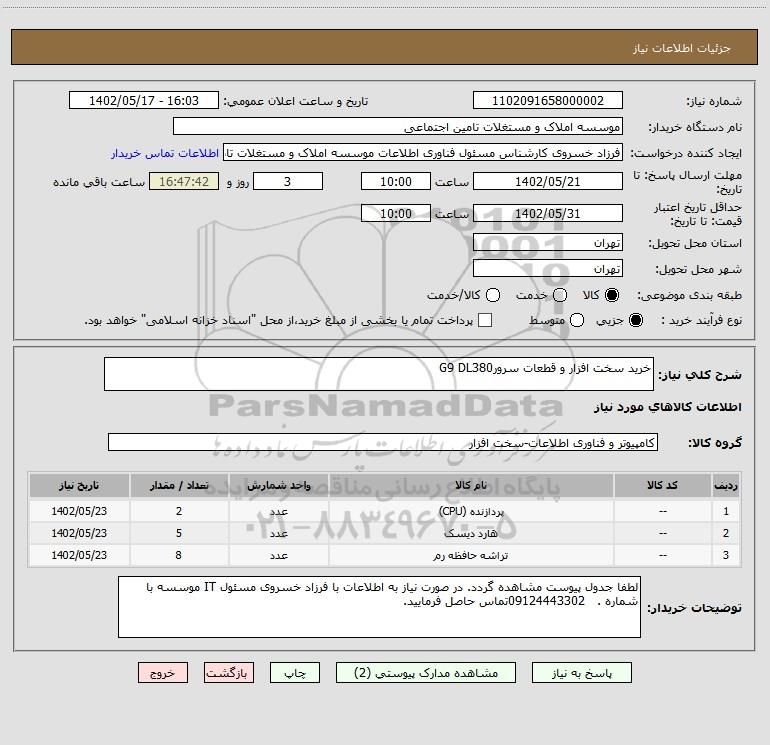Click quantity 2 in the CPU row
The image size is (770, 745).
pos(179,511)
